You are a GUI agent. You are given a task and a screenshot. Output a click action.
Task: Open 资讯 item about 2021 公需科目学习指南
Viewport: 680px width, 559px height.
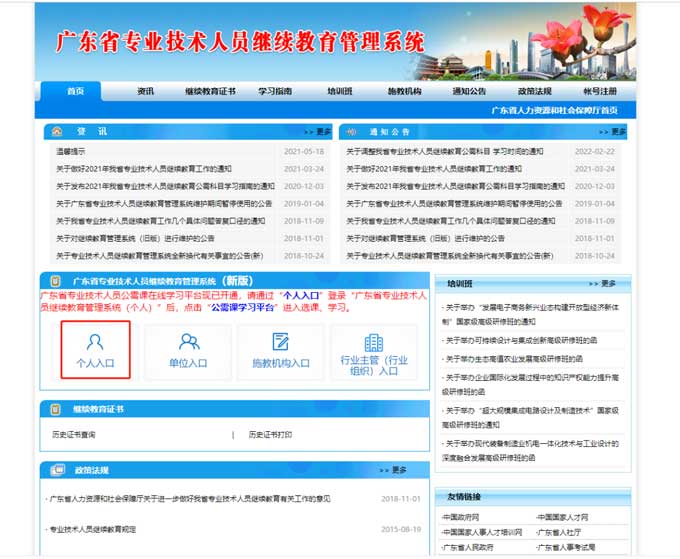(165, 186)
